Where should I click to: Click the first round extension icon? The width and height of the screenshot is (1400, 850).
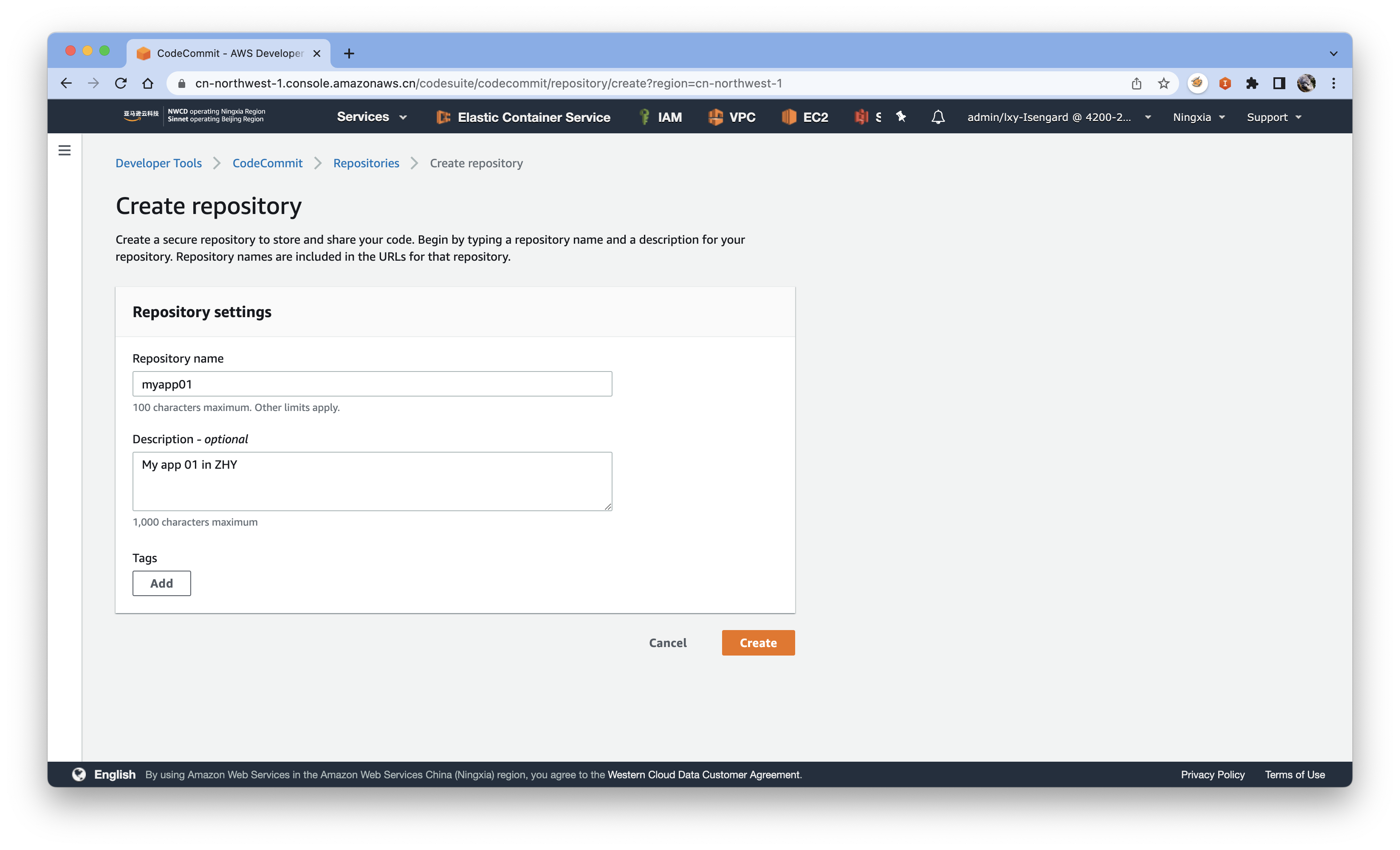pyautogui.click(x=1197, y=84)
